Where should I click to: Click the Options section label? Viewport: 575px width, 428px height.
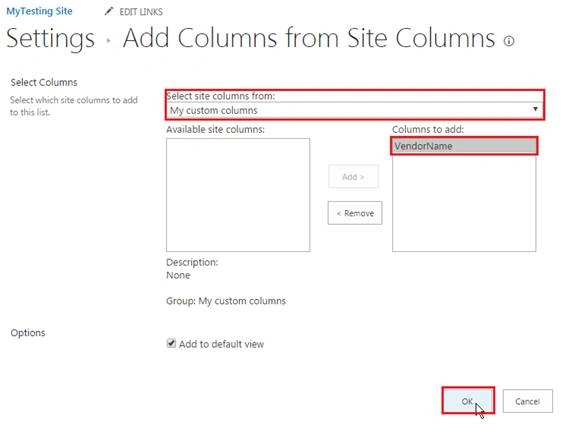tap(28, 333)
